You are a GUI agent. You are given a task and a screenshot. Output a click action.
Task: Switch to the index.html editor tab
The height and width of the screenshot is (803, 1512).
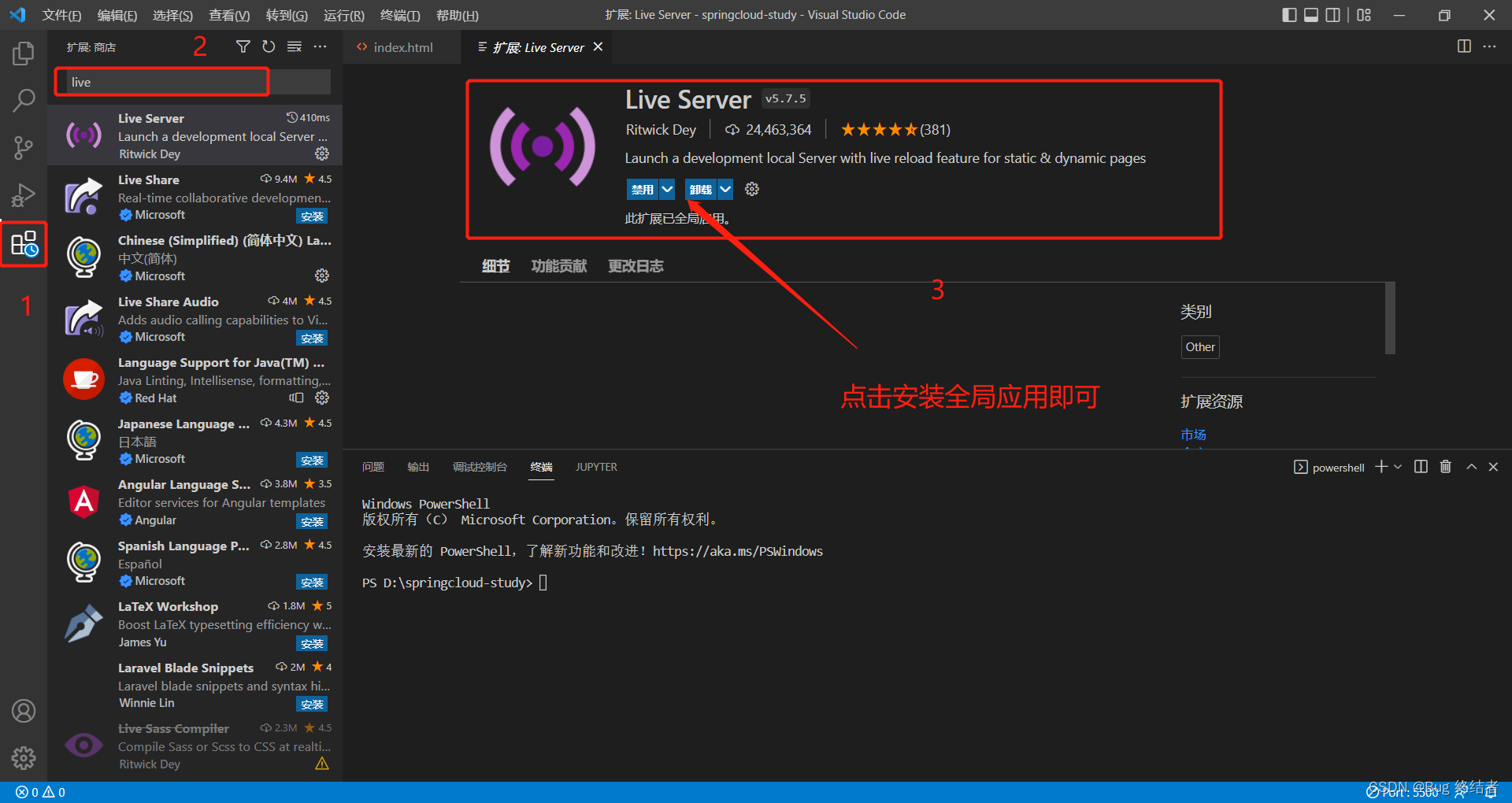click(x=402, y=47)
